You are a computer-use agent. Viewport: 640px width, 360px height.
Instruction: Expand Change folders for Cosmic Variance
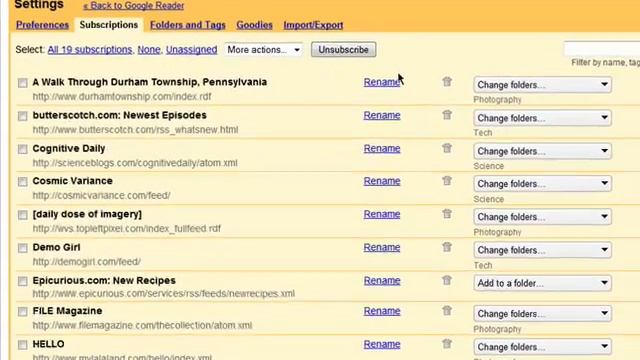pos(542,183)
